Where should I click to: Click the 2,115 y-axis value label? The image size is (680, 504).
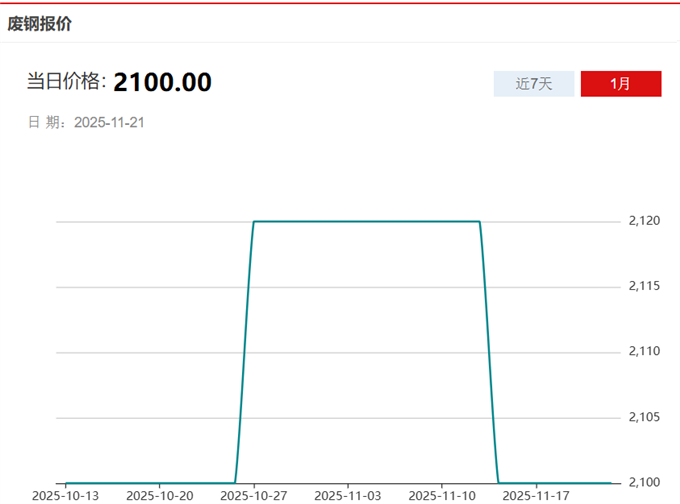tap(644, 287)
